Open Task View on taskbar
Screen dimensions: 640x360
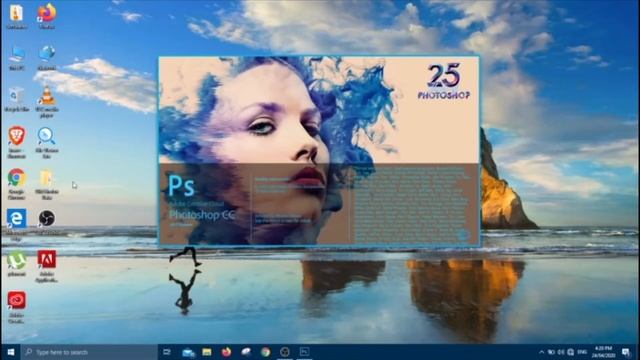[x=167, y=352]
